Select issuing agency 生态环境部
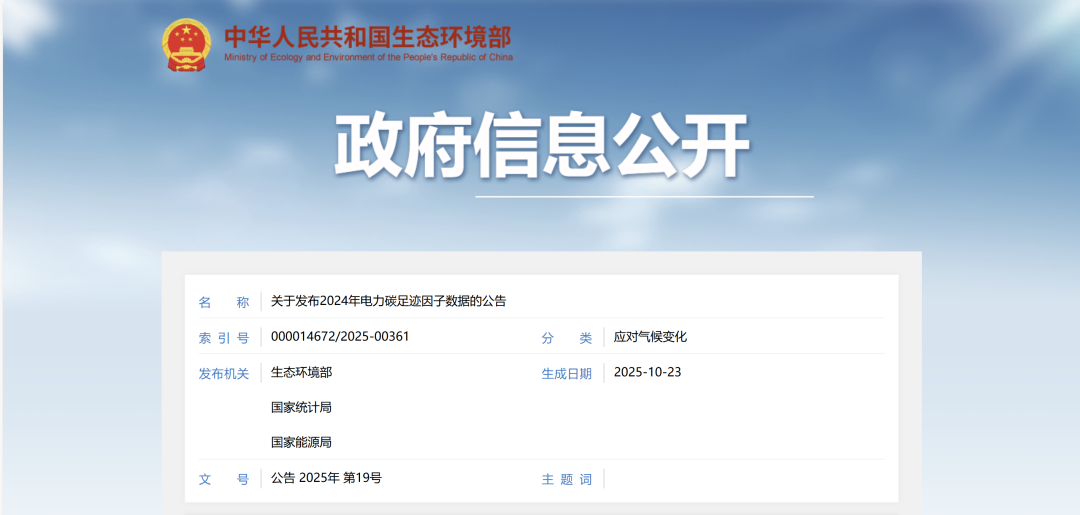1080x515 pixels. [301, 372]
